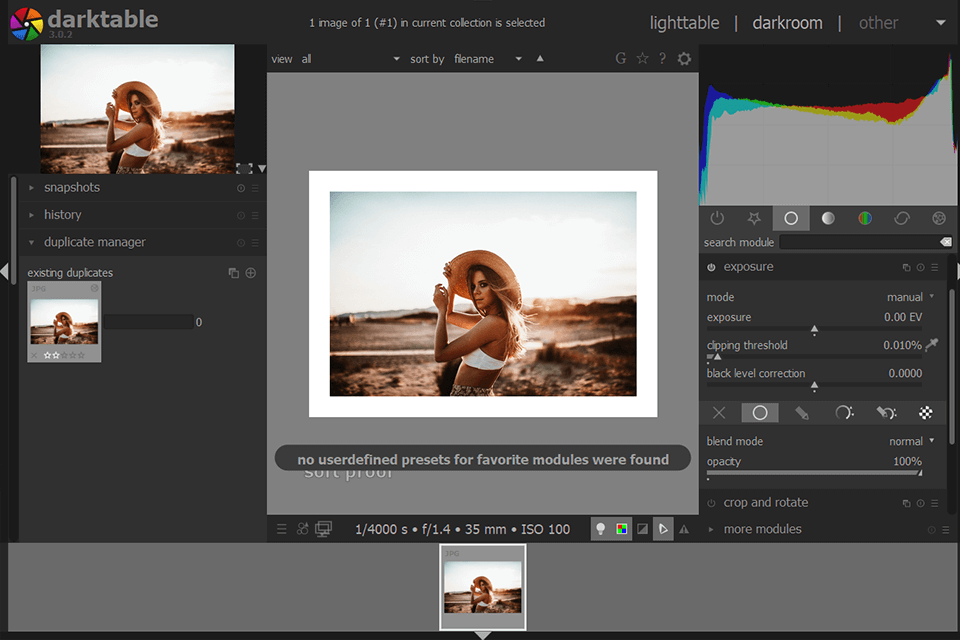Switch to the lighttable view
Image resolution: width=960 pixels, height=640 pixels.
pos(684,22)
